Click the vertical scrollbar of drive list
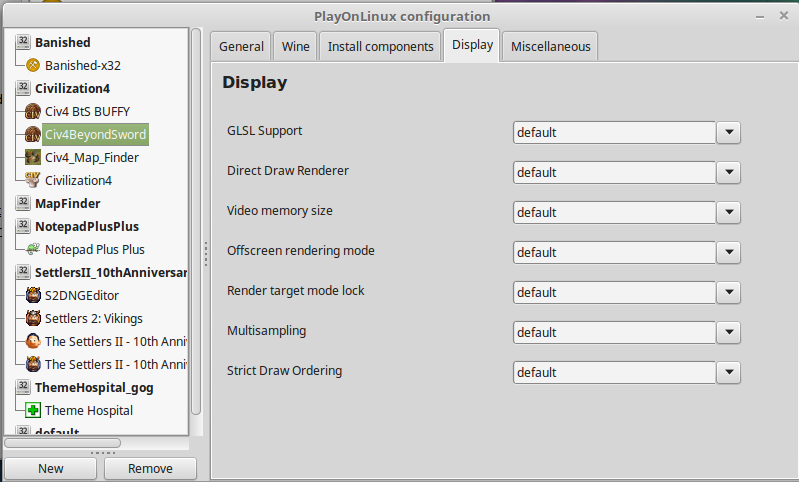Screen dimensions: 799x482 [196, 222]
